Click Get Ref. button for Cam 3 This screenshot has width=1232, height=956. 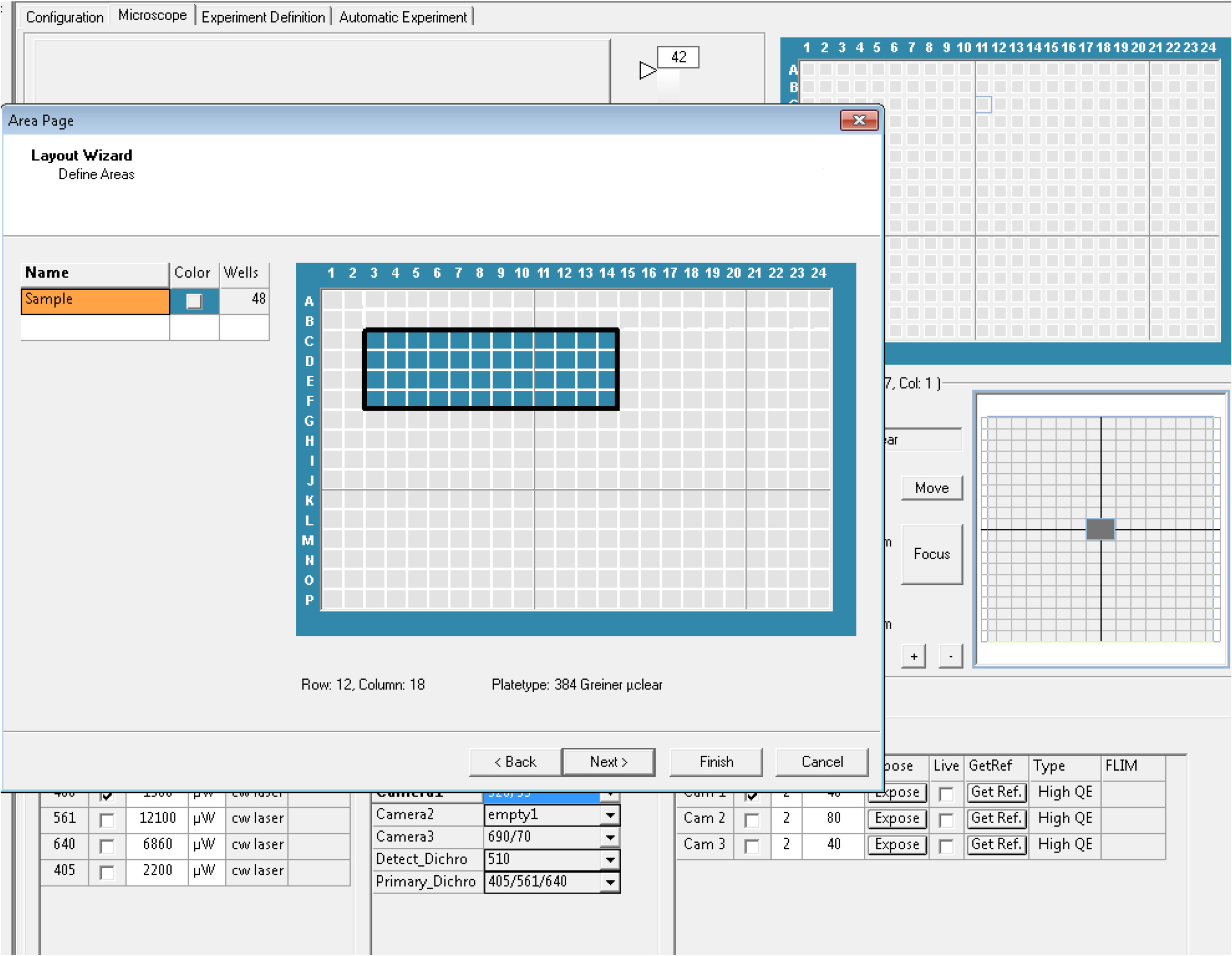(x=996, y=845)
